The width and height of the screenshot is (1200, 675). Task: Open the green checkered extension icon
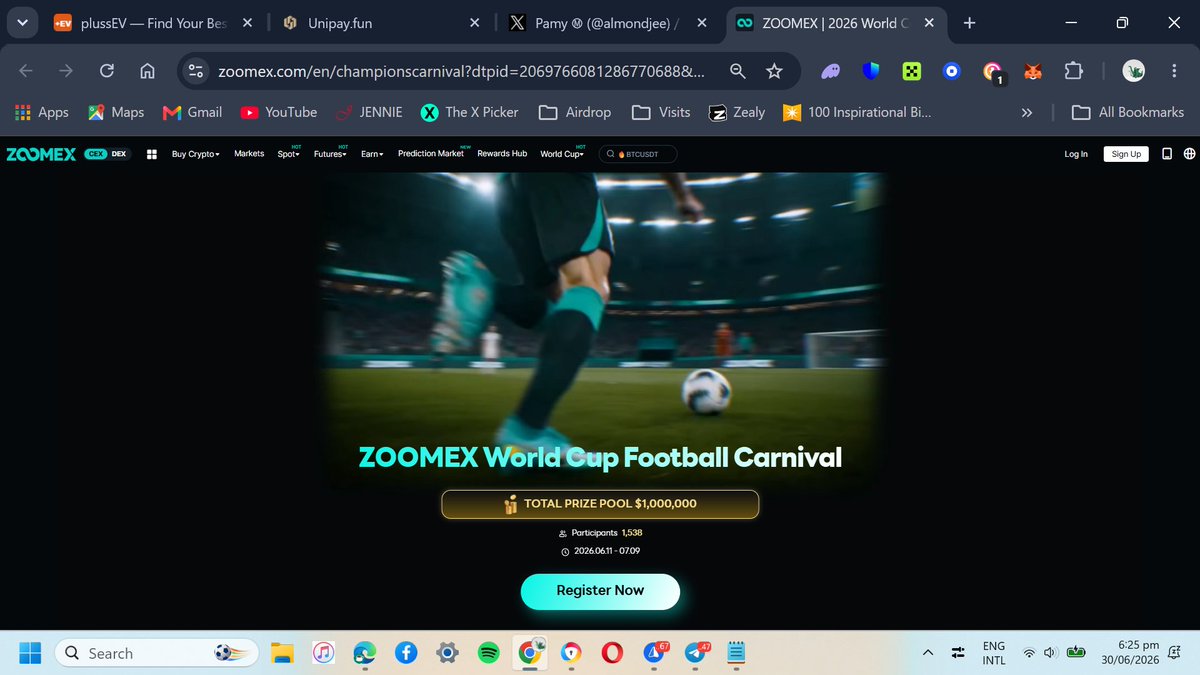[911, 71]
